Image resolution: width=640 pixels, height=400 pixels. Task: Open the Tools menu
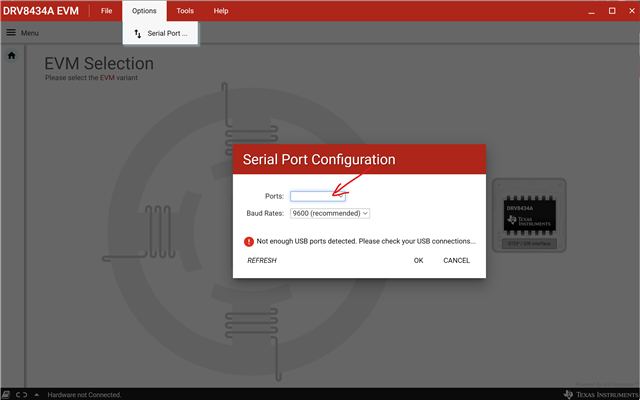(185, 11)
